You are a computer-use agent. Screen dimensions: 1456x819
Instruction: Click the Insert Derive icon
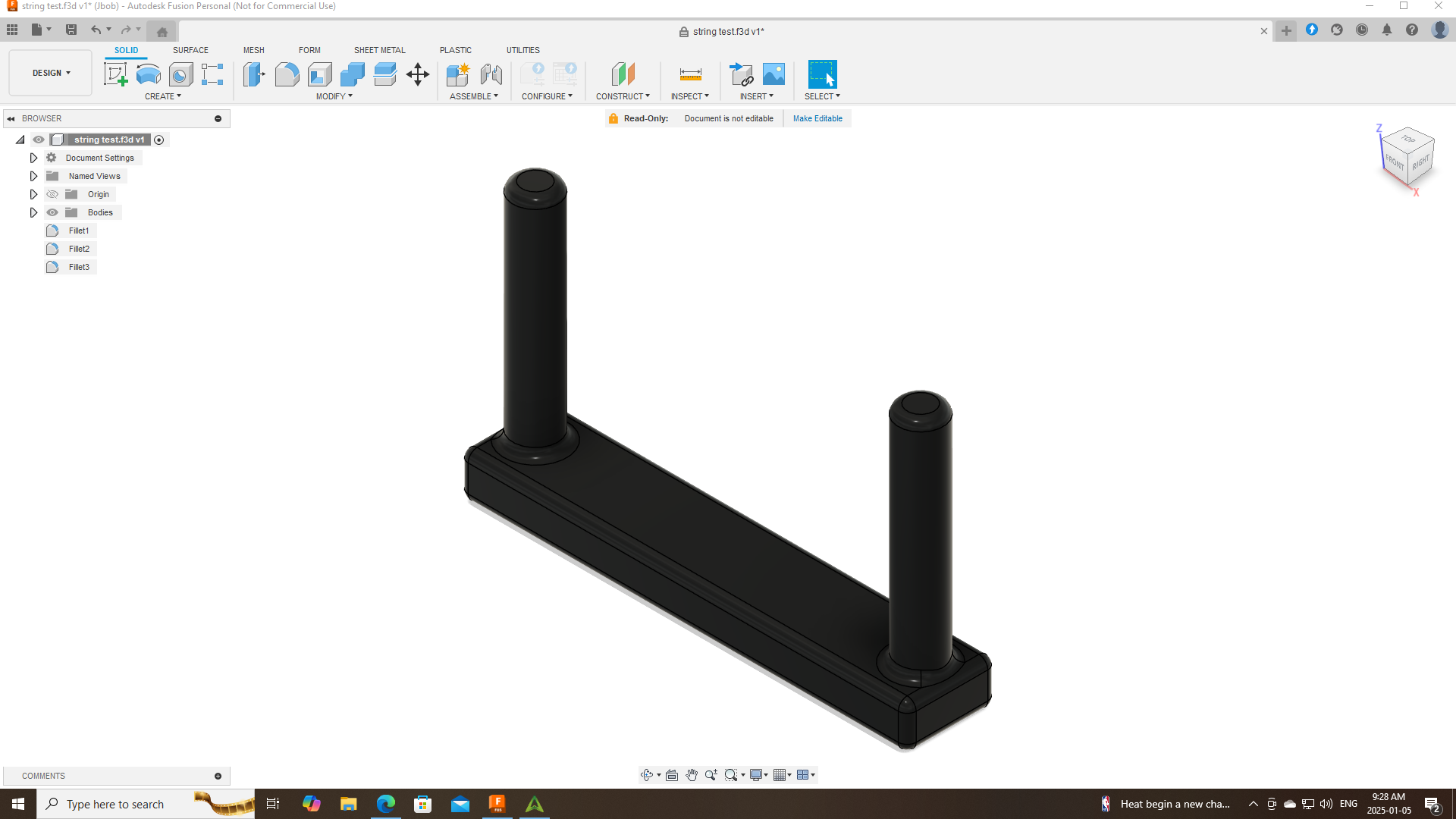pos(741,74)
